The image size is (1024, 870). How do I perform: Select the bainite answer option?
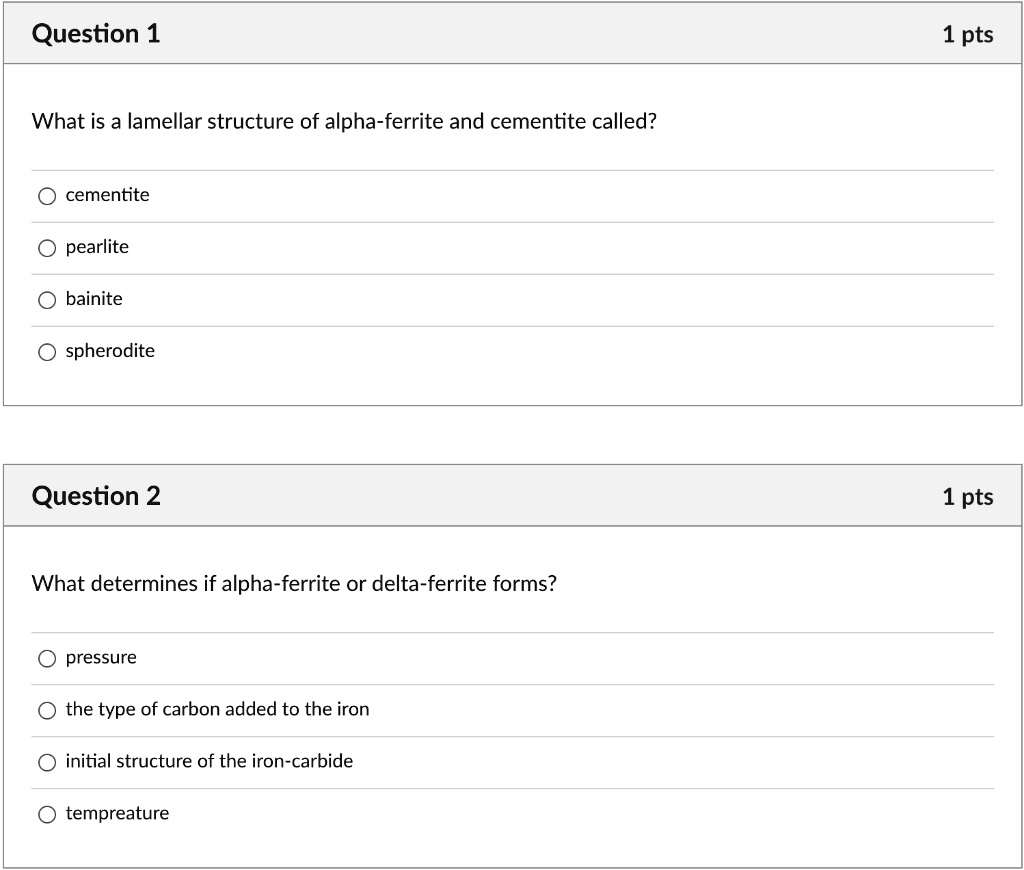coord(93,299)
